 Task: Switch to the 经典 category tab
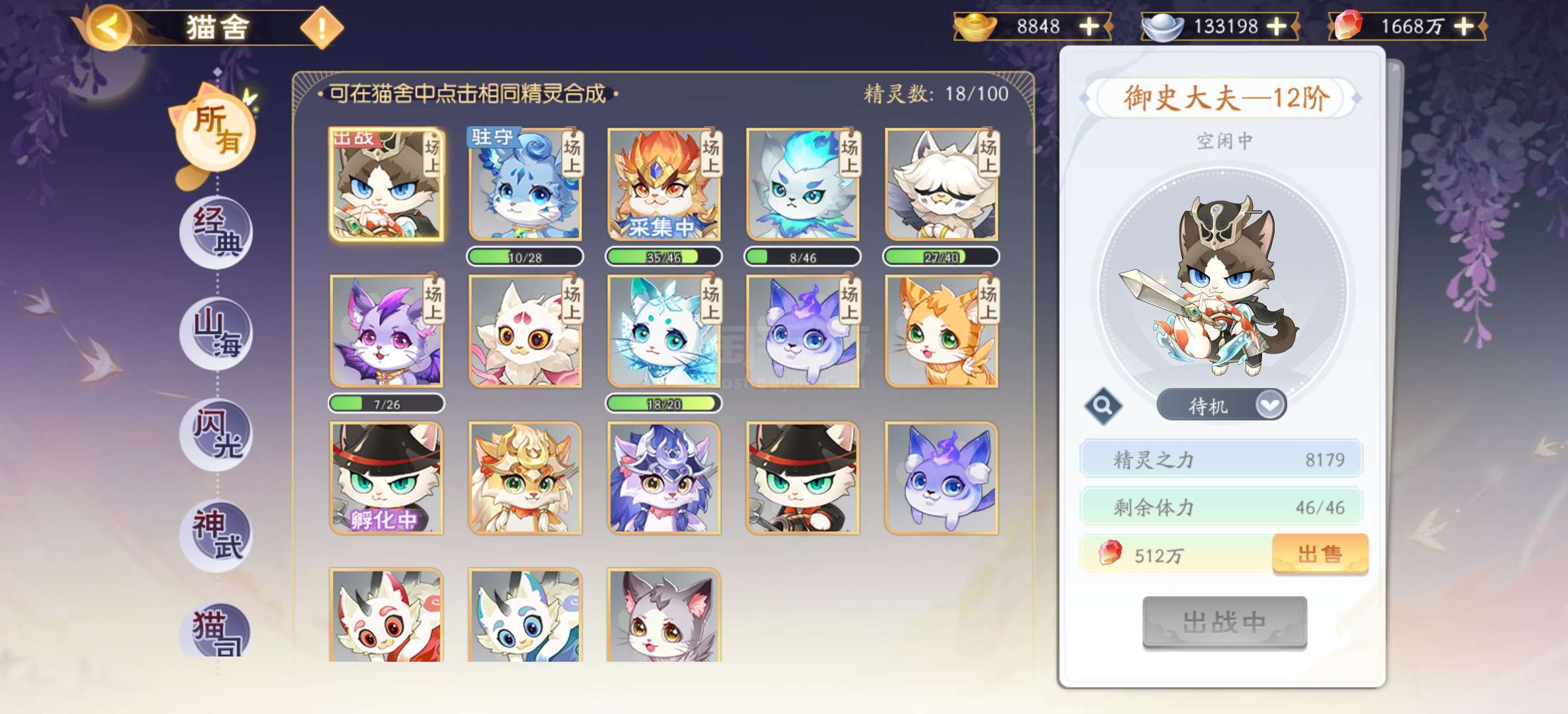pos(217,232)
